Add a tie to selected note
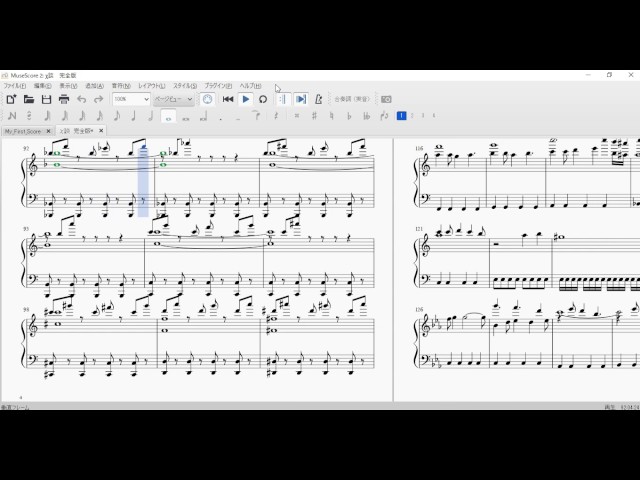The height and width of the screenshot is (480, 640). (256, 116)
